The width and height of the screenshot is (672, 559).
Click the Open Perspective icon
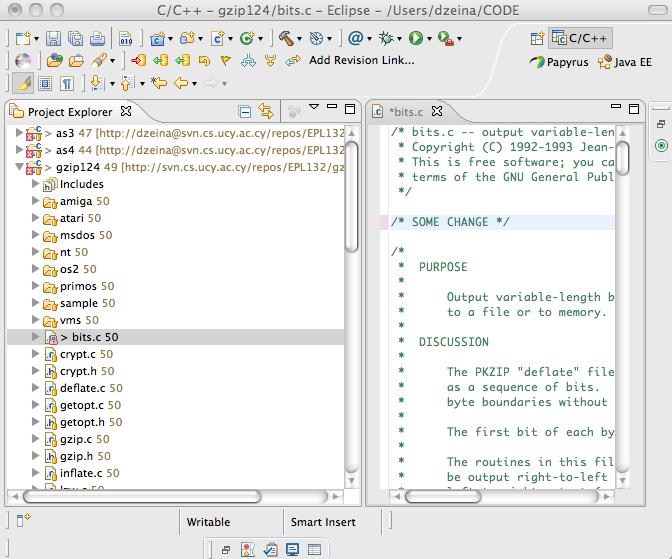click(537, 39)
